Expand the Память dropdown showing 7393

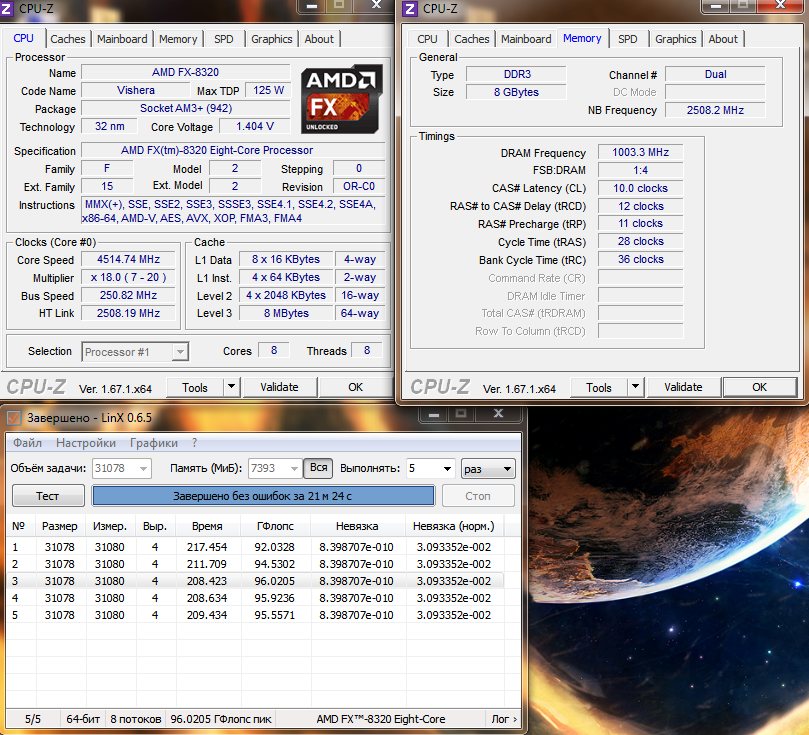pyautogui.click(x=294, y=469)
